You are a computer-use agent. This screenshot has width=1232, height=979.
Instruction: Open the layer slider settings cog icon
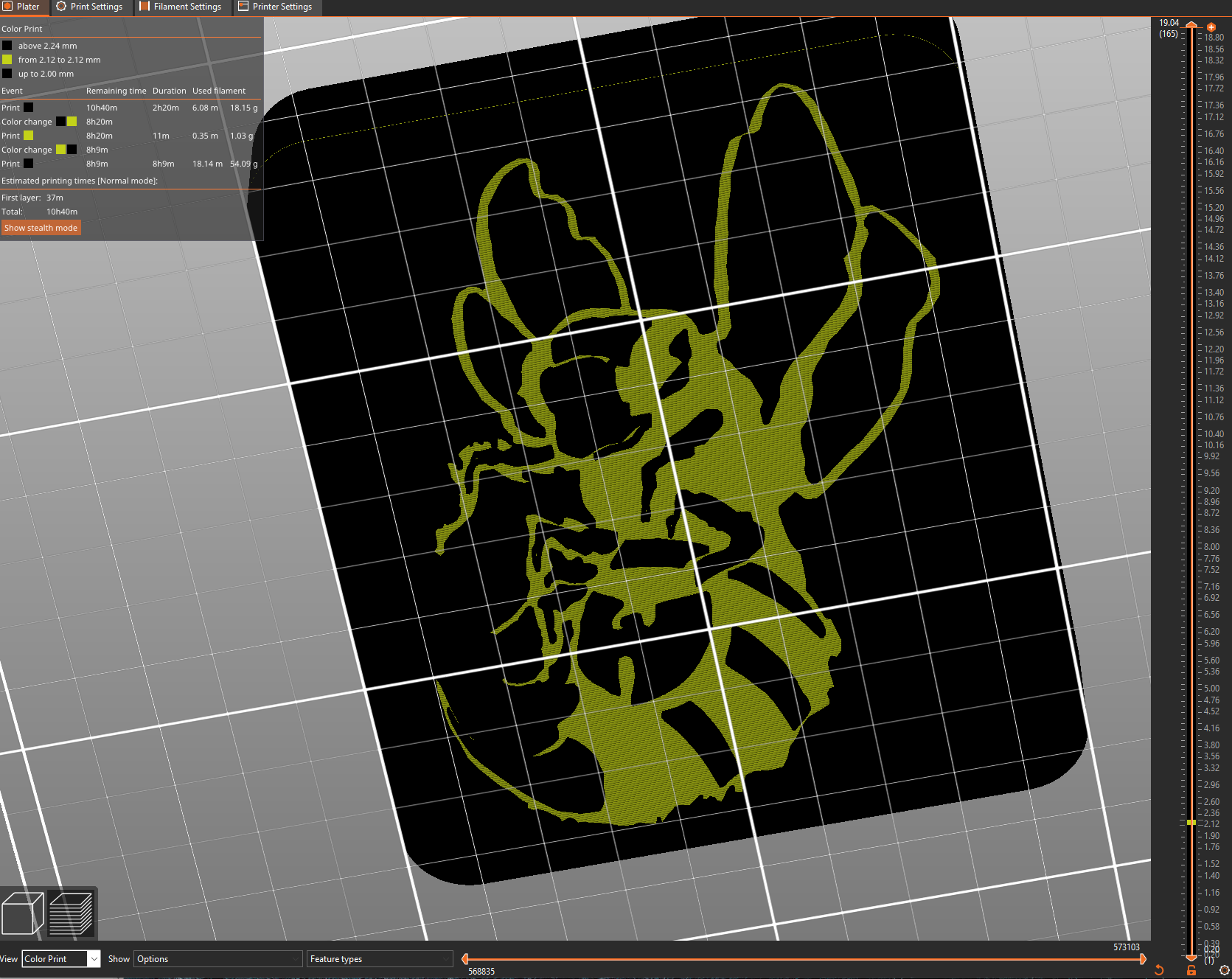1225,970
